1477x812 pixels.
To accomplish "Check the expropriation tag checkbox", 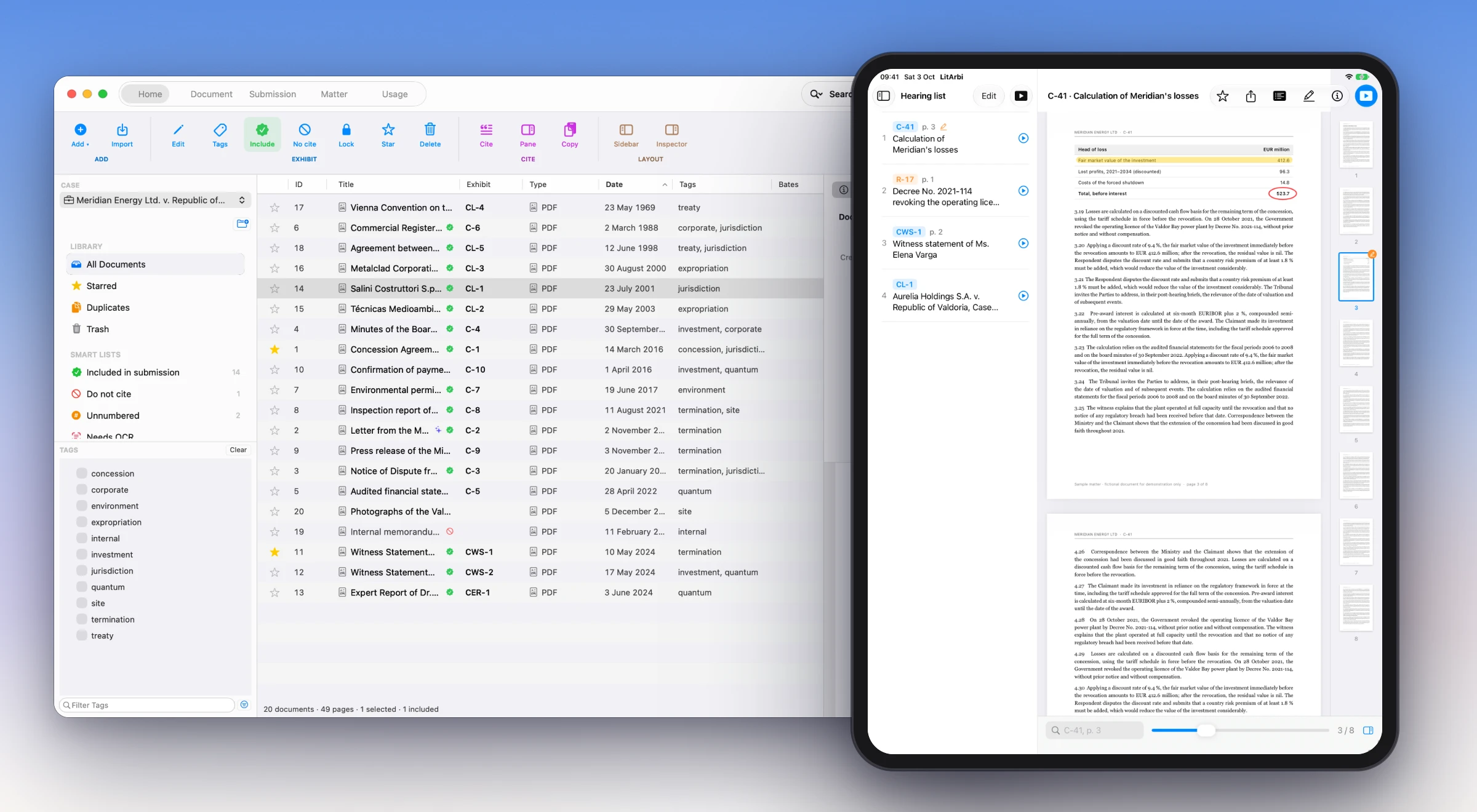I will point(81,522).
